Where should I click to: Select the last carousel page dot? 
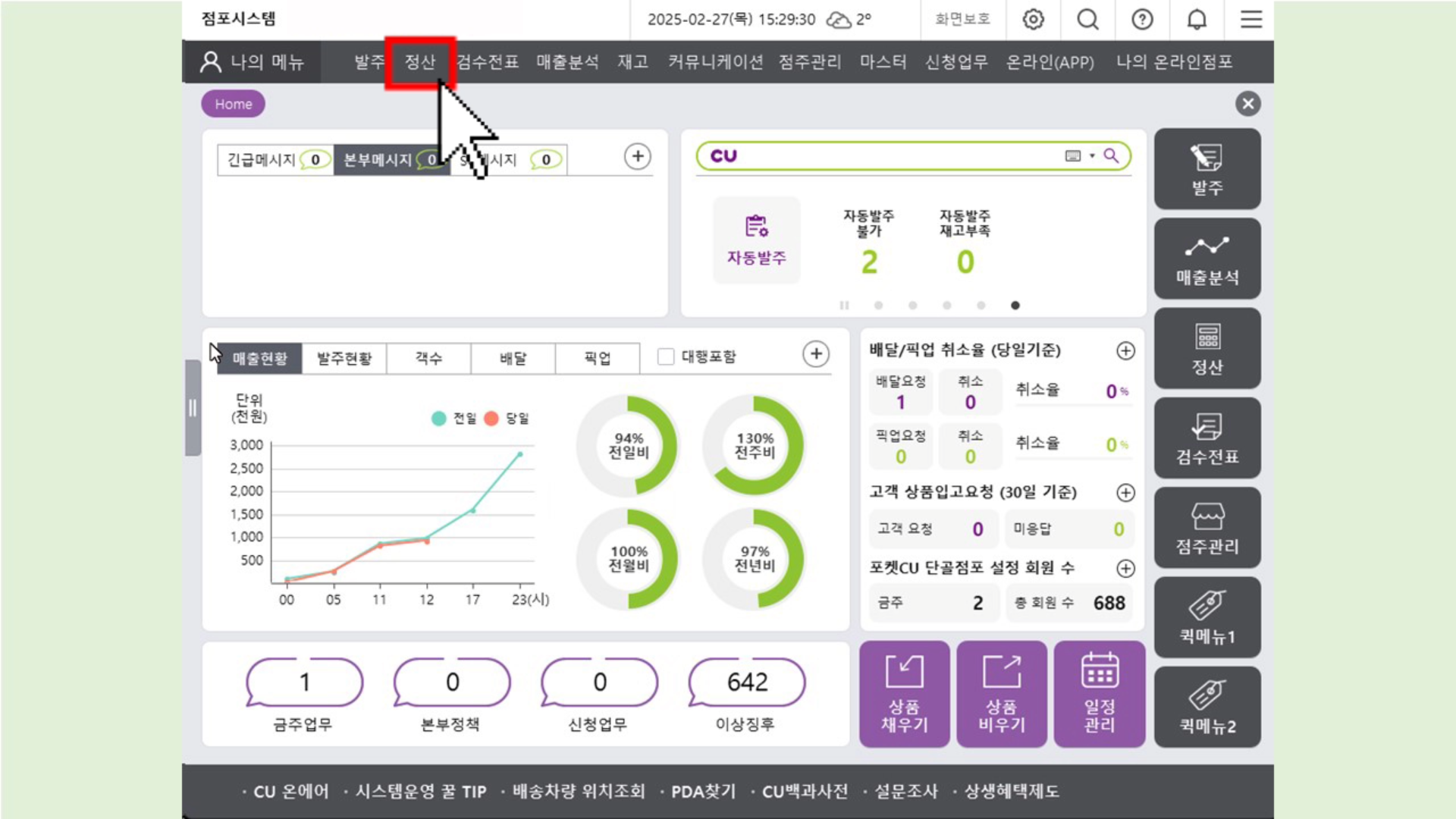point(1015,306)
